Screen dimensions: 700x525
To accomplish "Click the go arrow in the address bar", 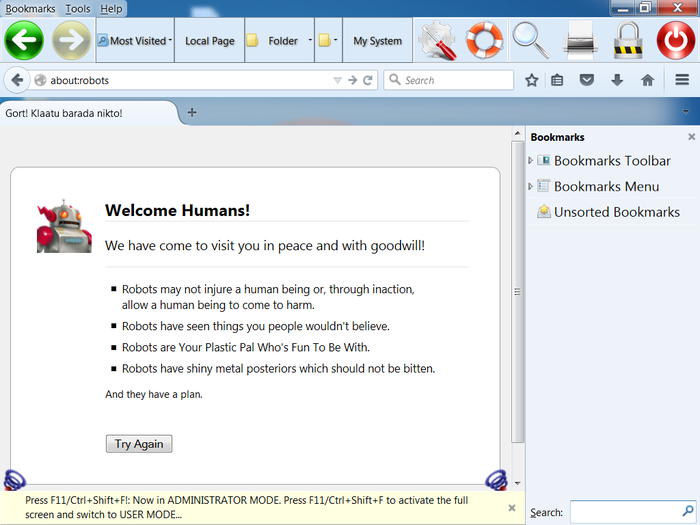I will (353, 80).
